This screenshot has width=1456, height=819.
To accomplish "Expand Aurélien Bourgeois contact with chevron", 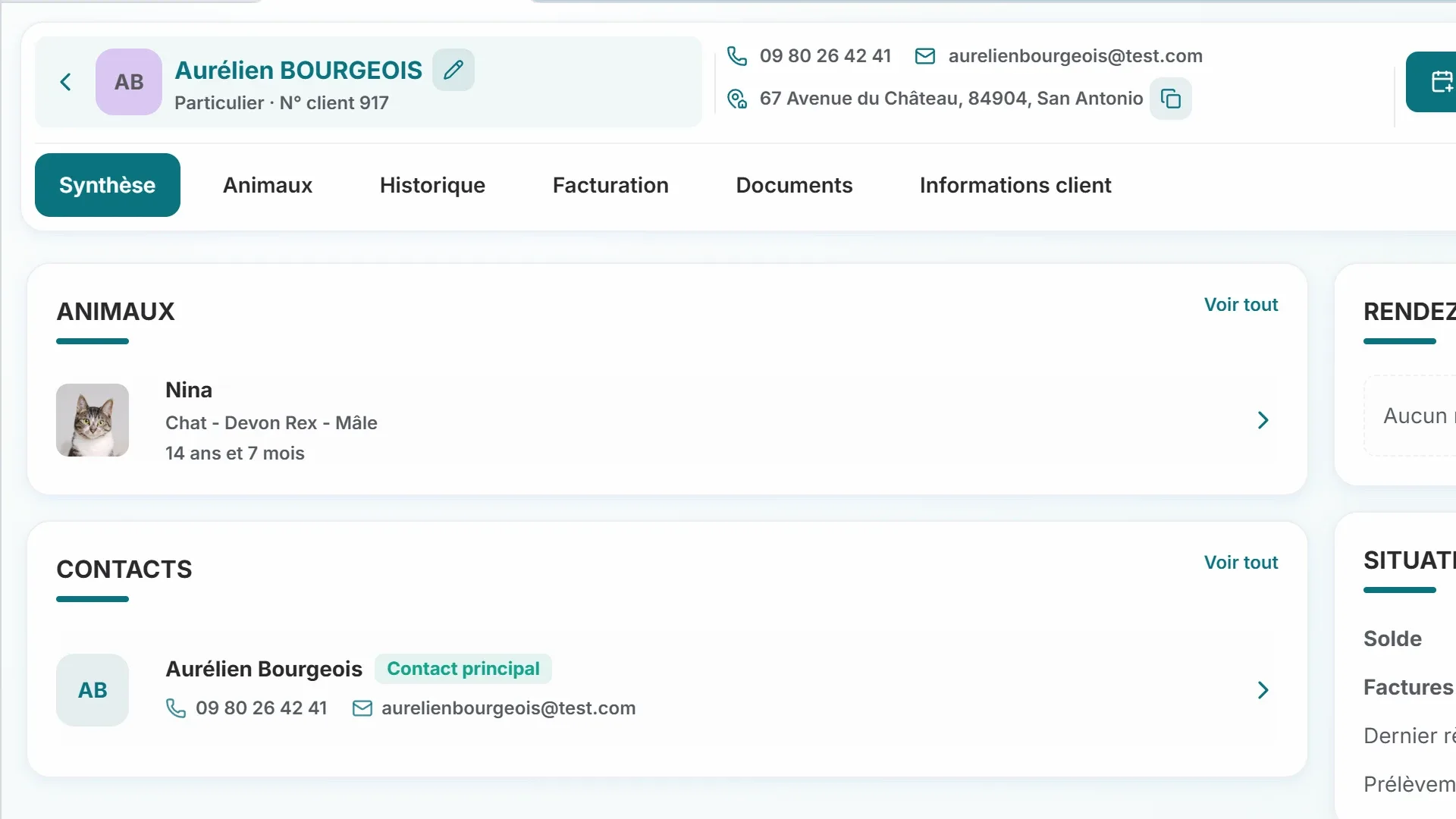I will [x=1263, y=690].
